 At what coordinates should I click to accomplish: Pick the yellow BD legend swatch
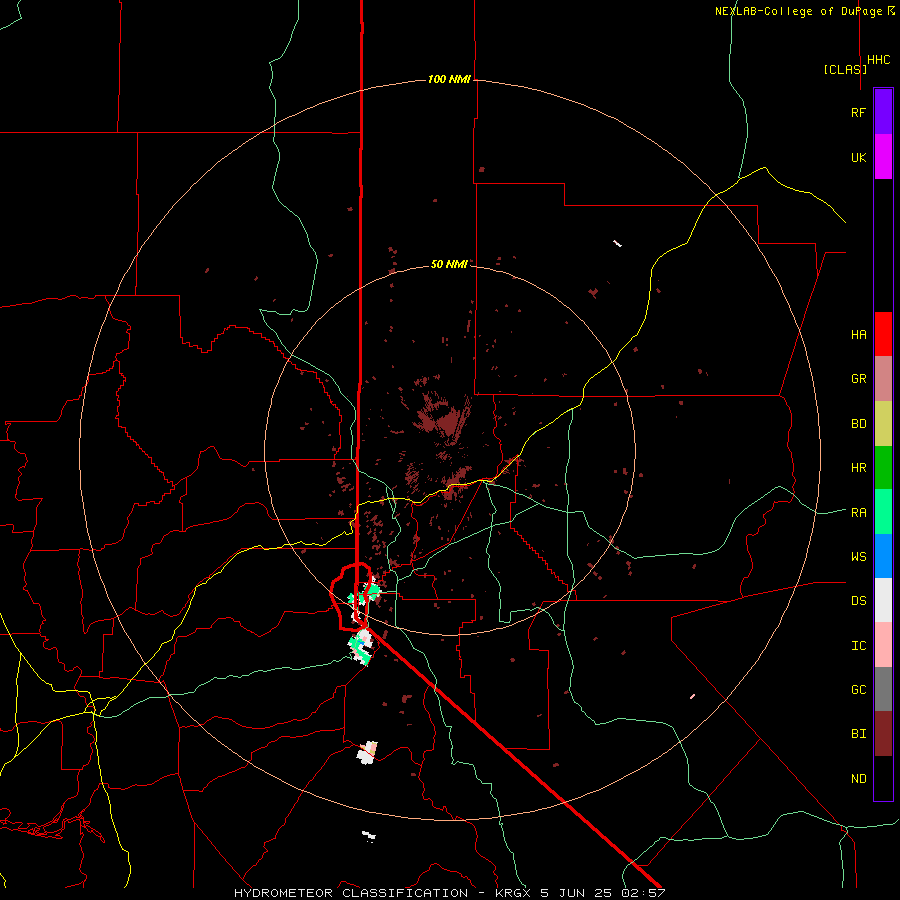[883, 424]
